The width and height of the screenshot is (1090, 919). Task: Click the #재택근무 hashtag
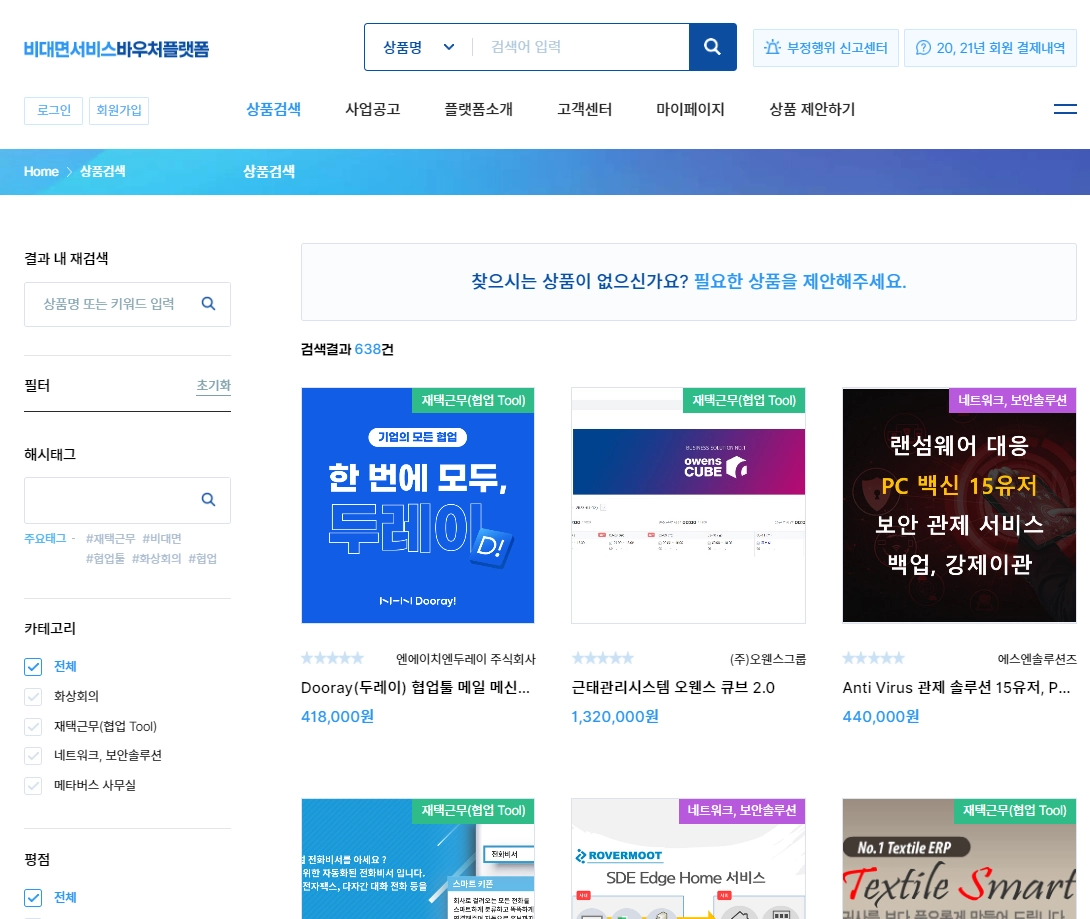[111, 538]
